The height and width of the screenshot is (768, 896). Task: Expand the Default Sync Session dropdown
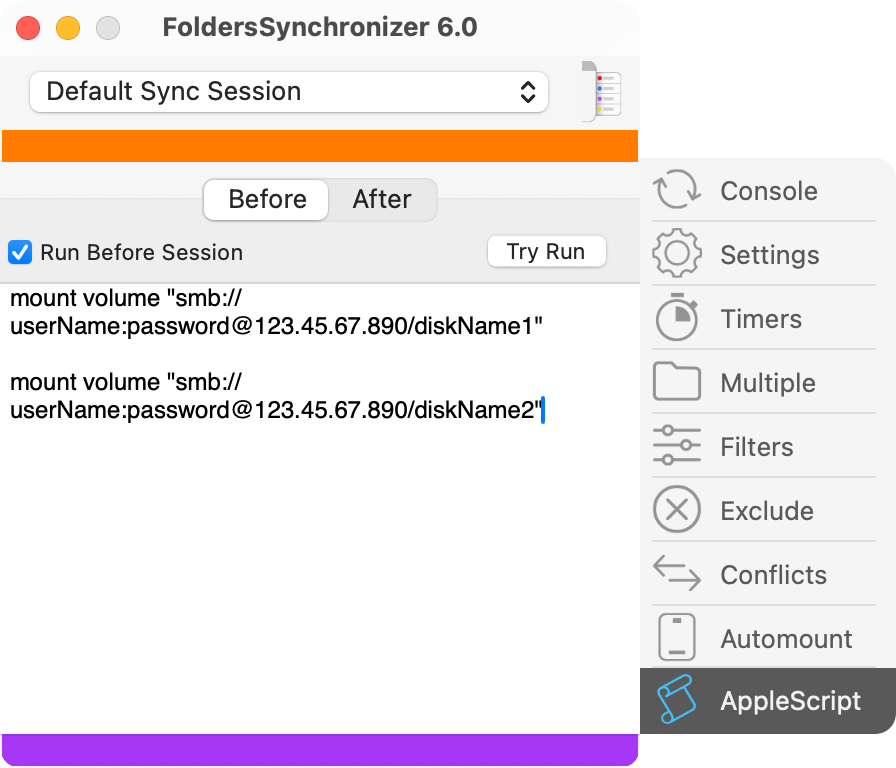coord(289,92)
